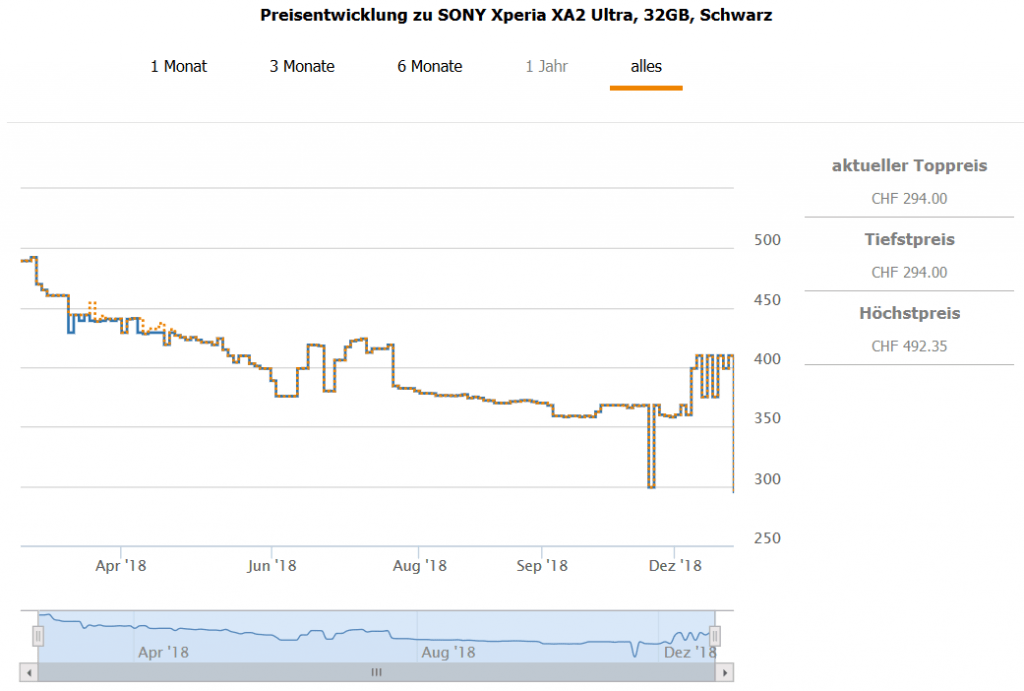Click the 500 label on the price axis

point(767,241)
